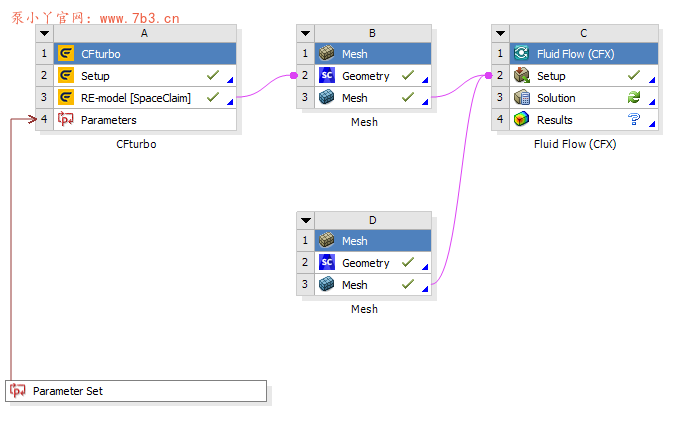The height and width of the screenshot is (421, 681).
Task: Click the blue mesh cube icon in system D
Action: pos(327,284)
